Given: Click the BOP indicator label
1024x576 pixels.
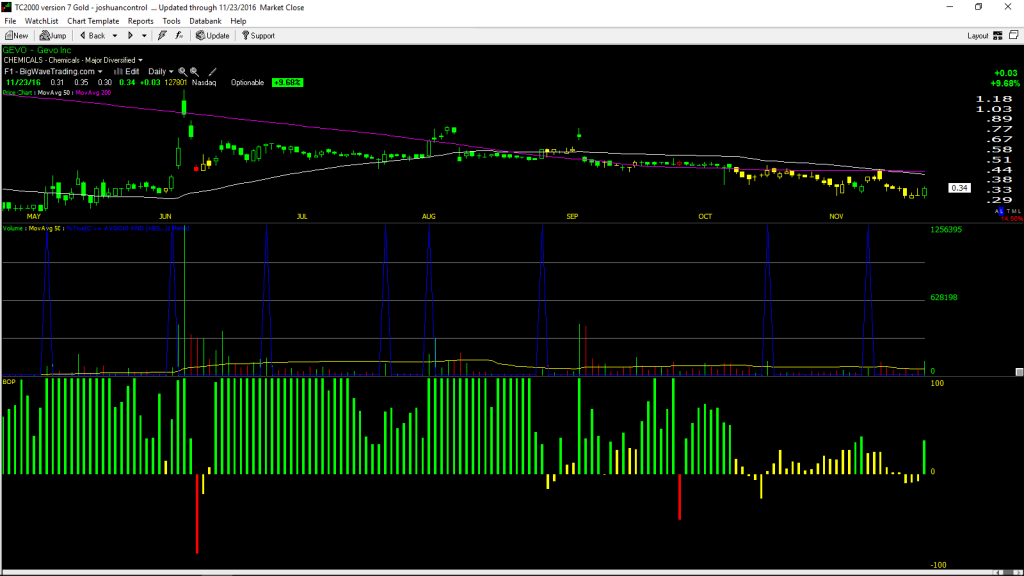Looking at the screenshot, I should (x=9, y=381).
